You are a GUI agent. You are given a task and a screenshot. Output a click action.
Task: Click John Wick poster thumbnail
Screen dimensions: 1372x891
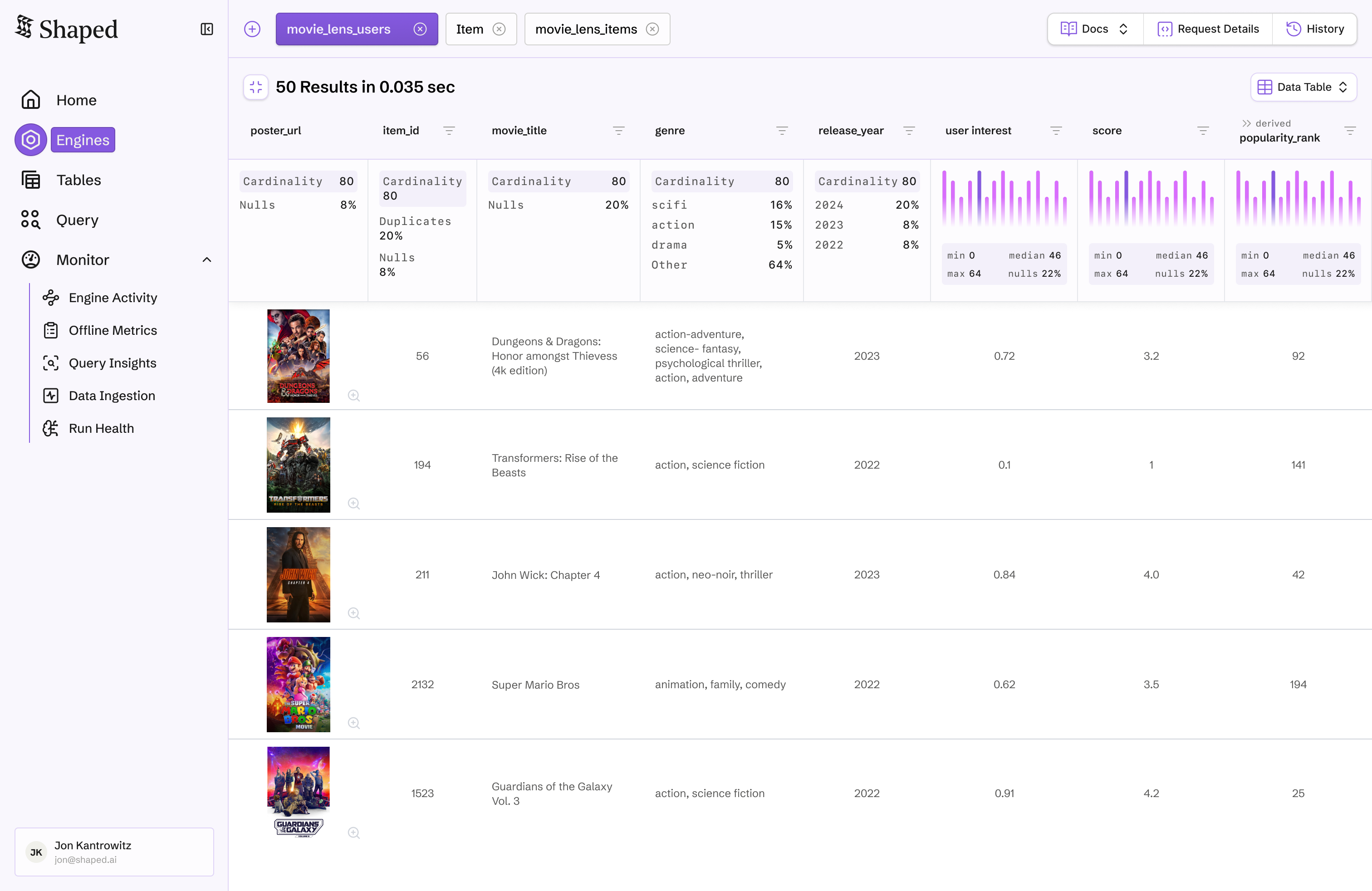299,575
